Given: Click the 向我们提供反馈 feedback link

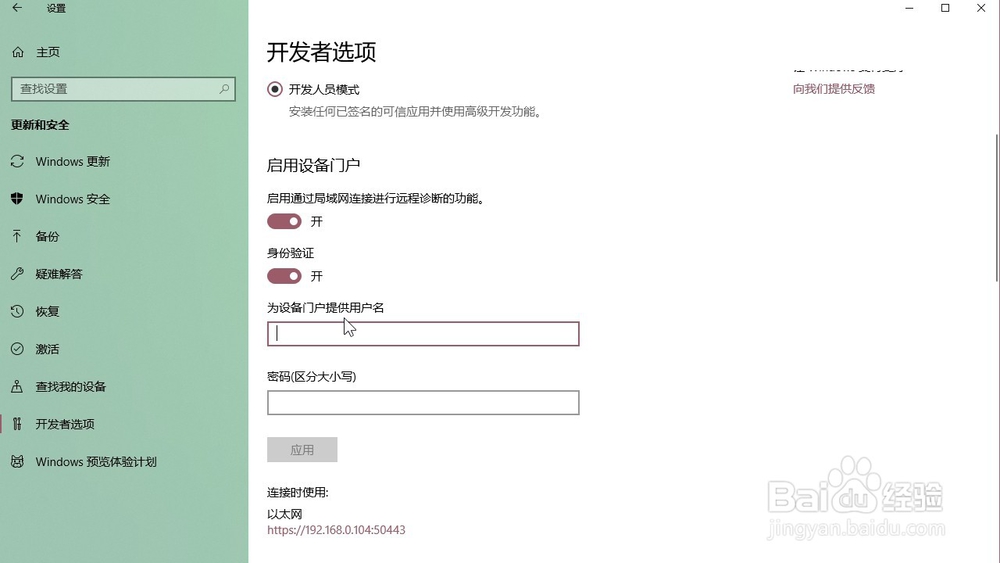Looking at the screenshot, I should (834, 89).
